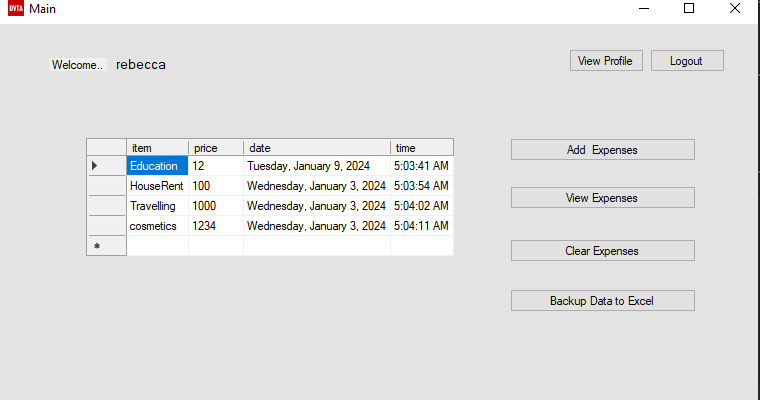Open the View Profile page
The height and width of the screenshot is (400, 760).
point(606,61)
